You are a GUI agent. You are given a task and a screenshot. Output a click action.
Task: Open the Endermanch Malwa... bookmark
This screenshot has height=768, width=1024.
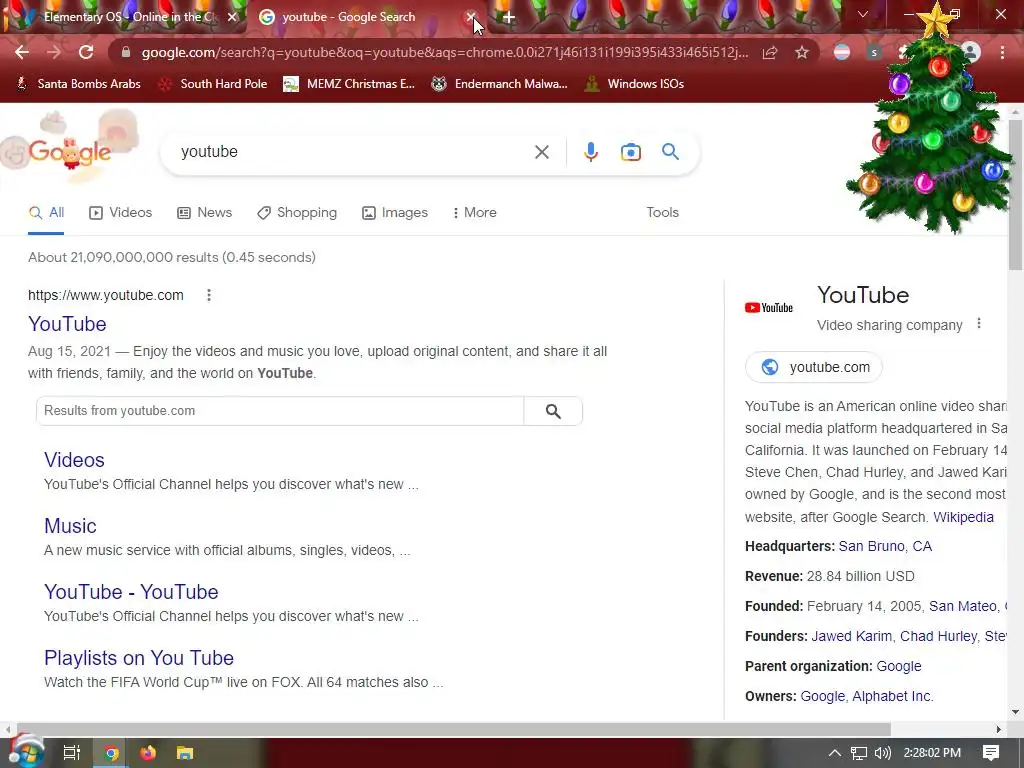[500, 84]
